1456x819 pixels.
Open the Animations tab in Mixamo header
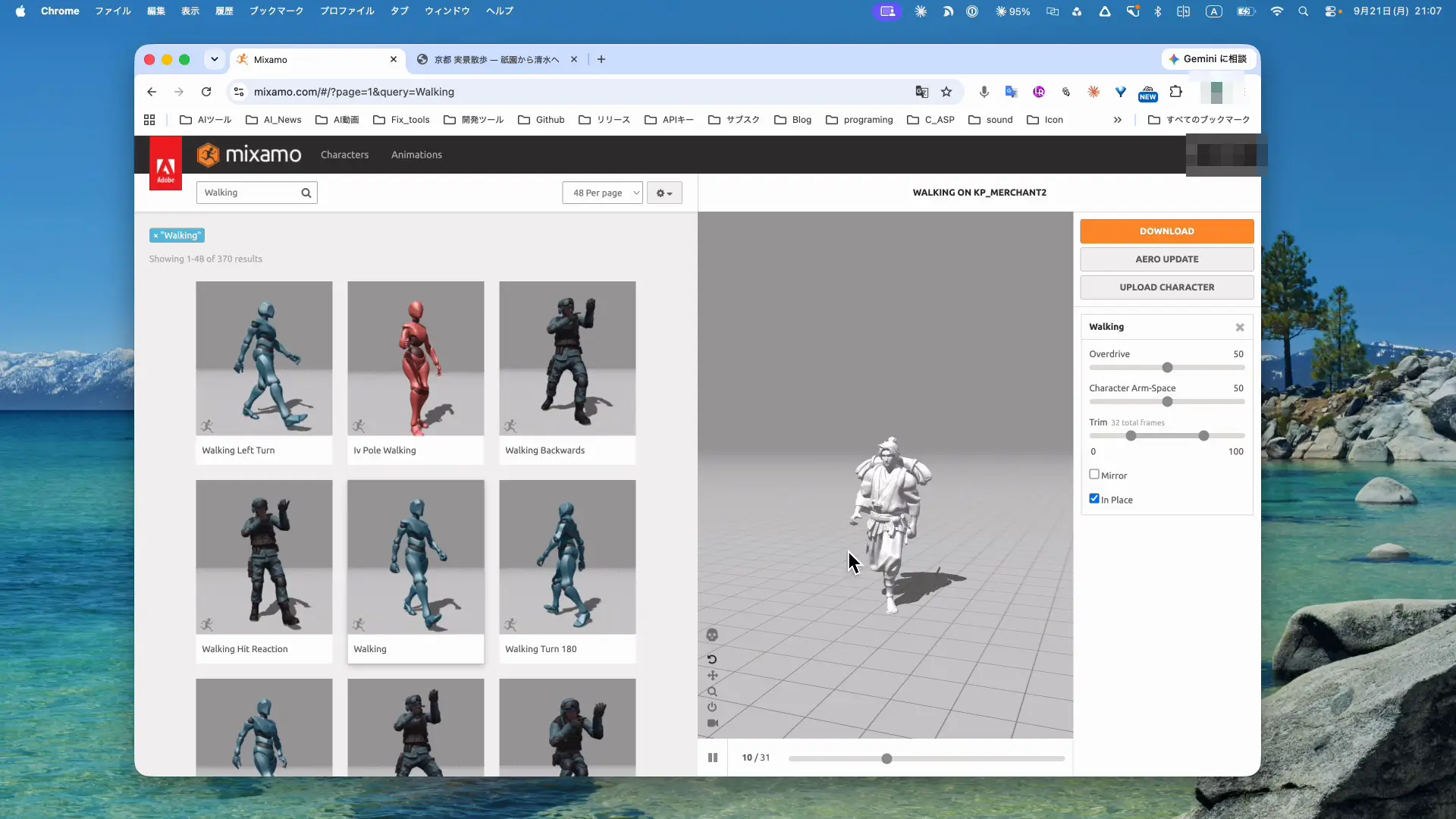(416, 155)
